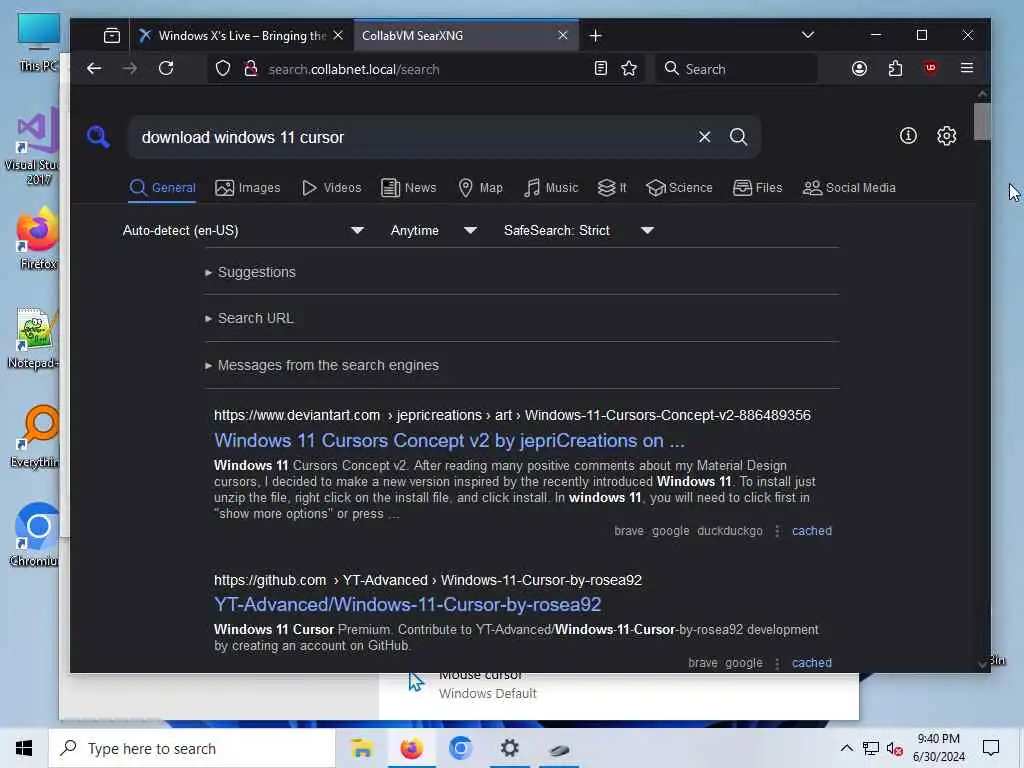
Task: Open the Windows Start menu
Action: [x=24, y=748]
